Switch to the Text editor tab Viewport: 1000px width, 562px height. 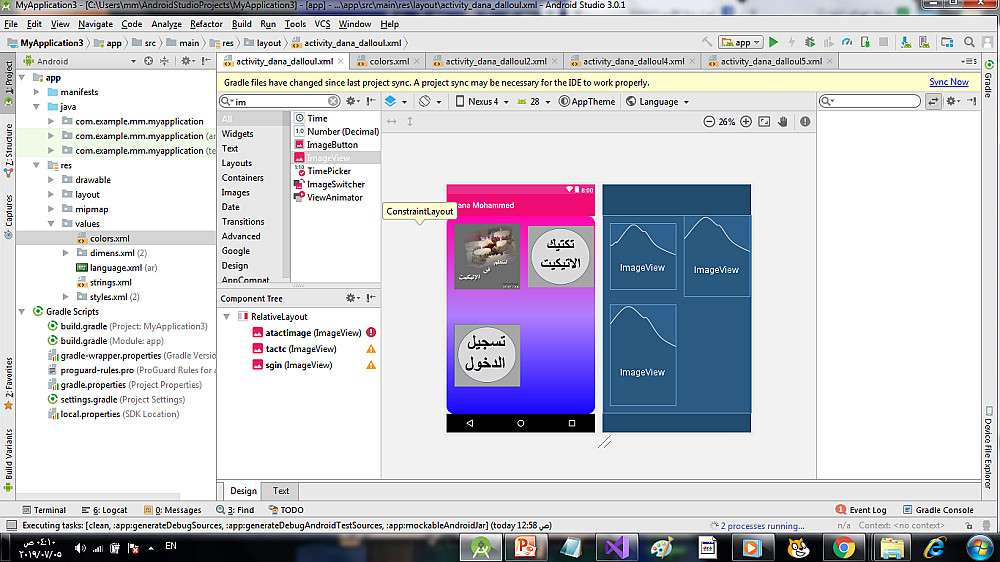281,491
